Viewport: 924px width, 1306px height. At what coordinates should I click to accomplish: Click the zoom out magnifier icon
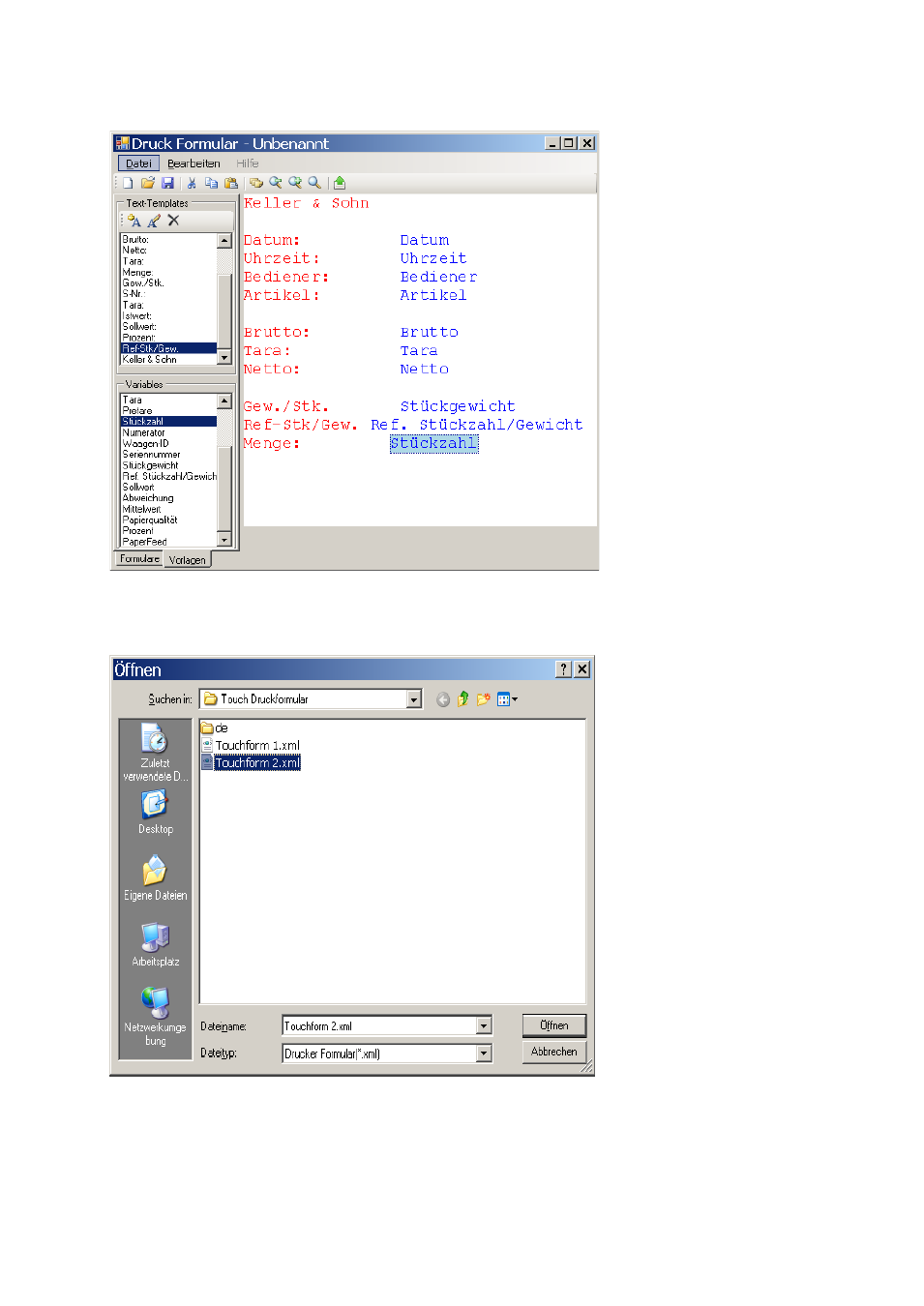tap(276, 183)
